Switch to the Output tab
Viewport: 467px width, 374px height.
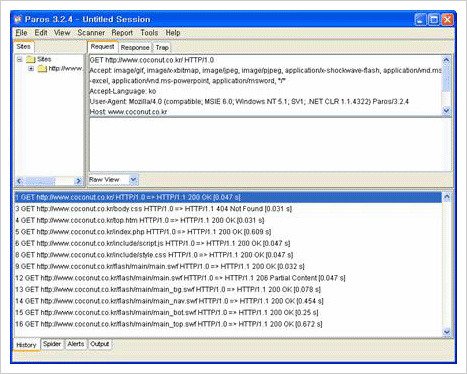click(x=100, y=344)
